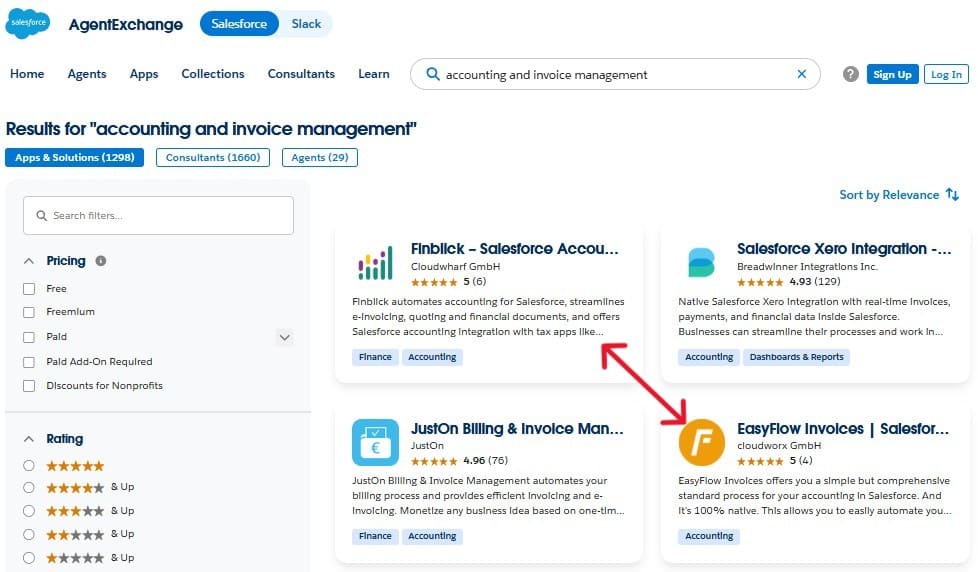The width and height of the screenshot is (978, 572).
Task: Click the Sign Up button
Action: point(892,74)
